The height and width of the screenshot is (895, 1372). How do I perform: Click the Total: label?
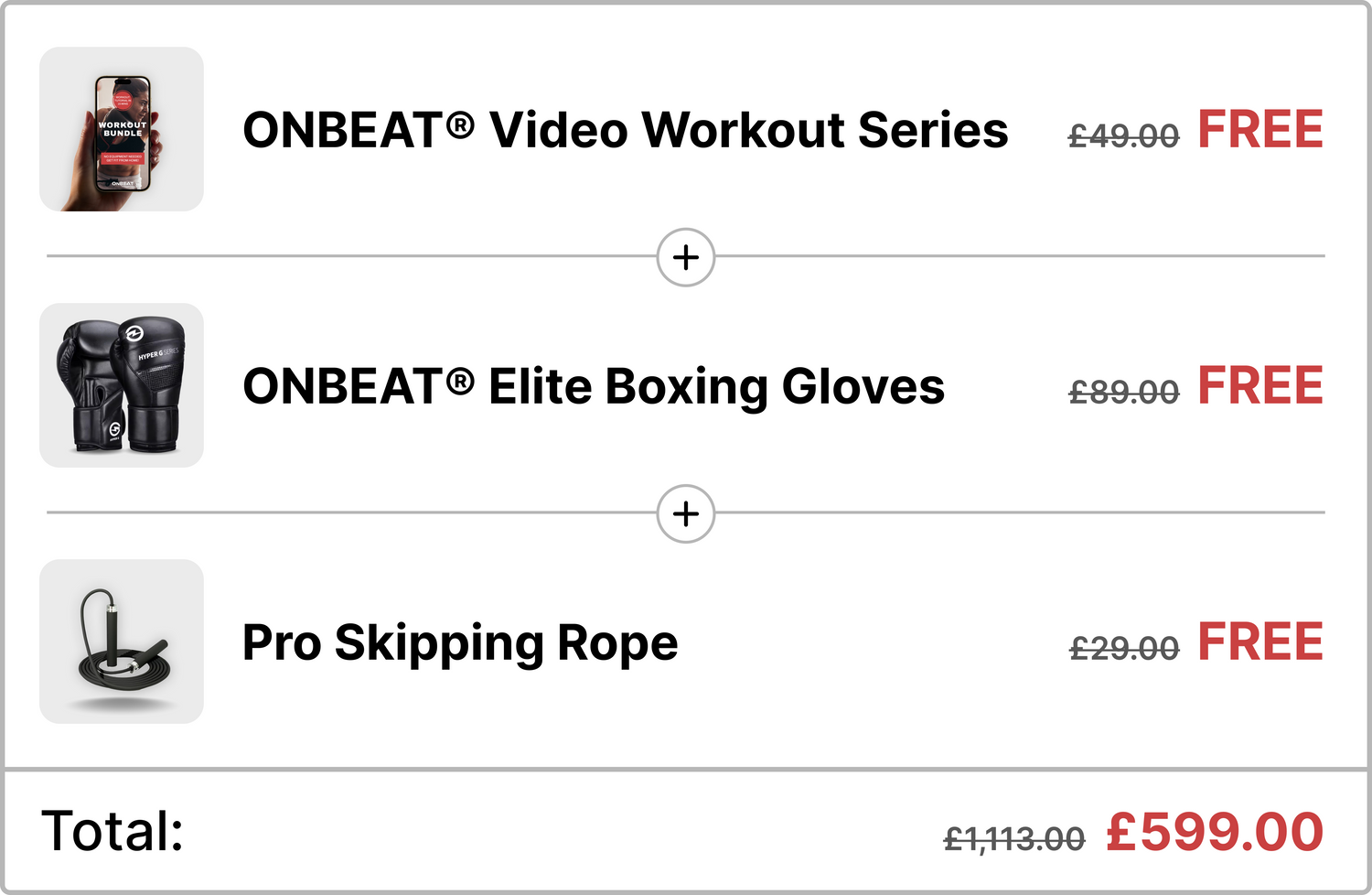(113, 831)
